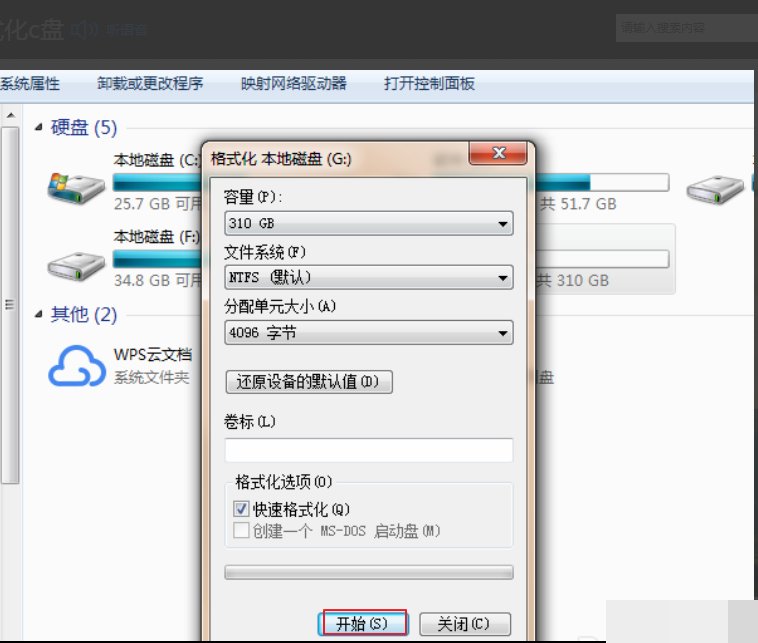Image resolution: width=758 pixels, height=643 pixels.
Task: Click the C drive capacity usage bar
Action: (158, 183)
